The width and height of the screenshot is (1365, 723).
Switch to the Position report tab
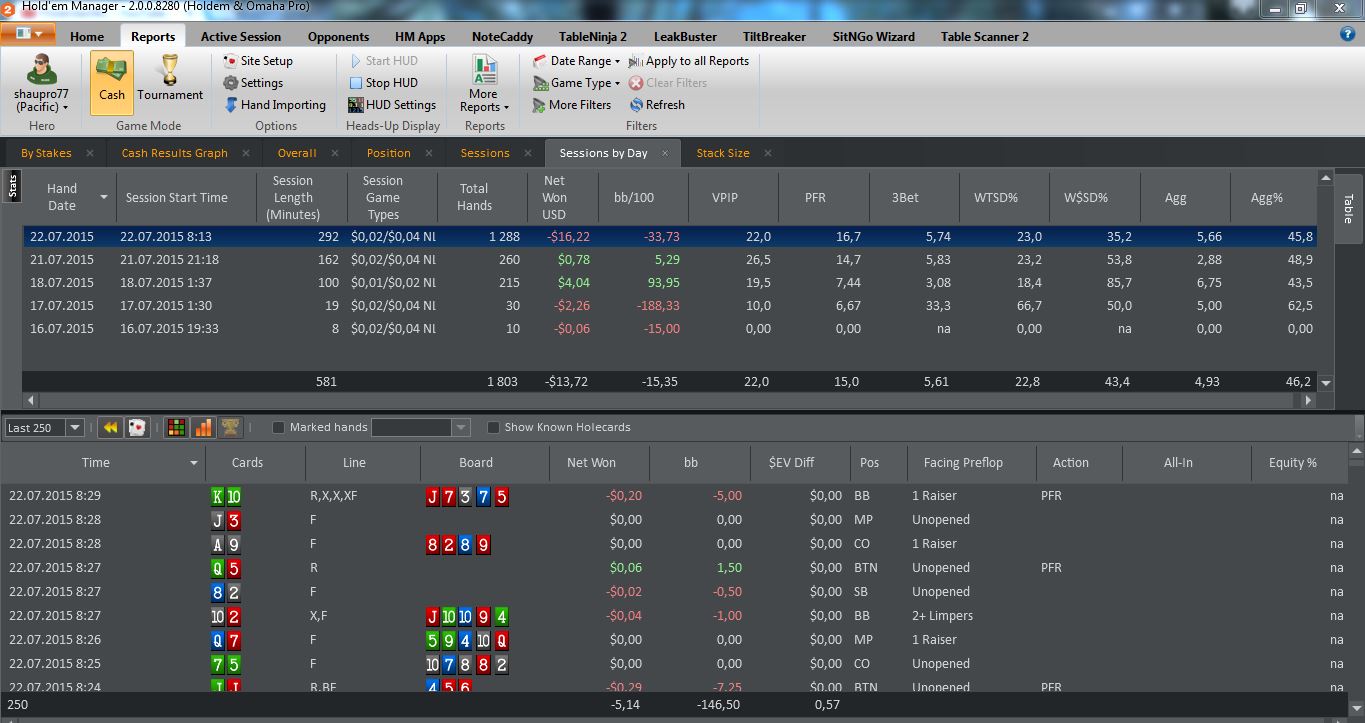pyautogui.click(x=388, y=153)
